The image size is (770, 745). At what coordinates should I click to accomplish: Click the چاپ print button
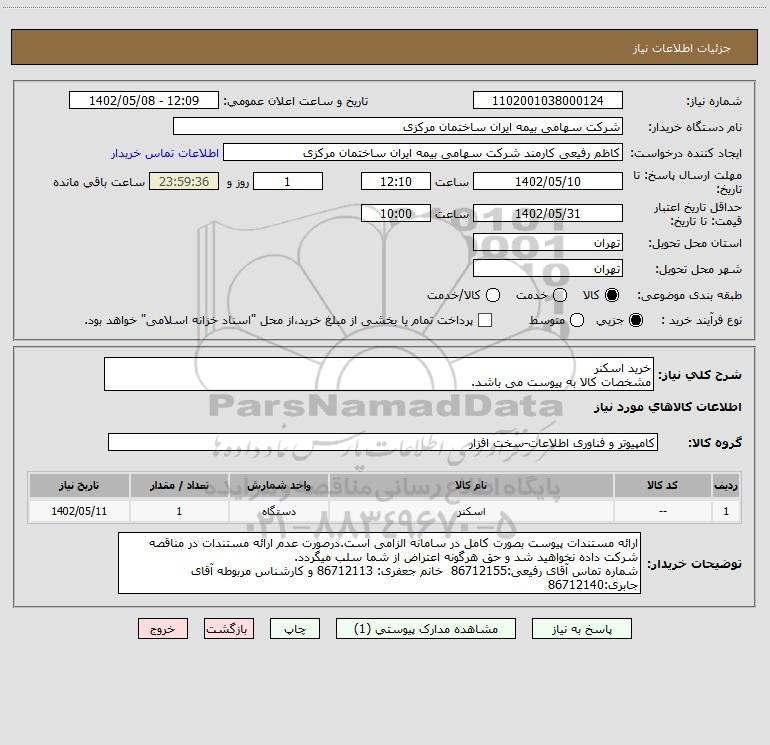pos(295,629)
